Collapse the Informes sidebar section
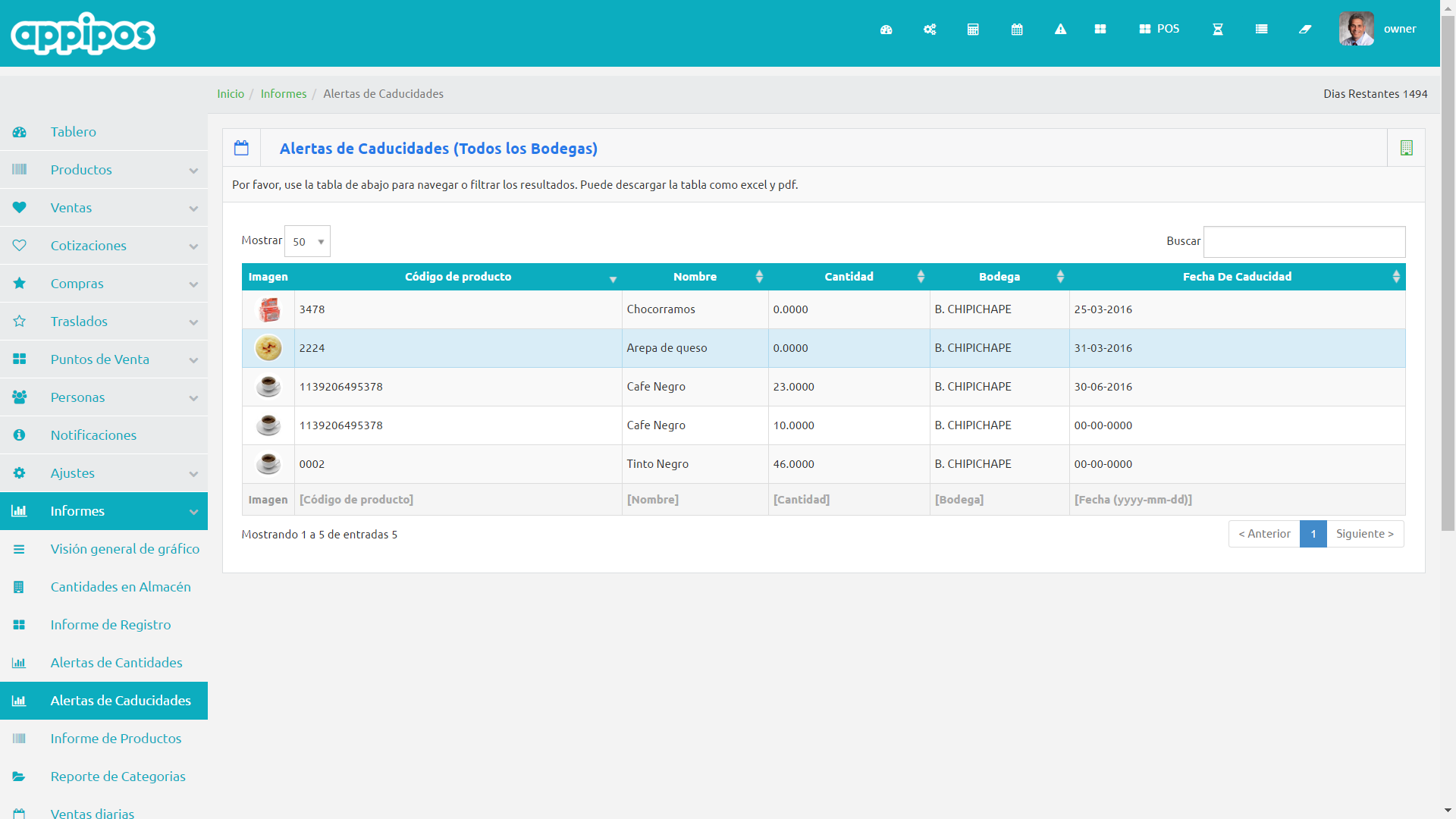Screen dimensions: 1456x819 104,511
